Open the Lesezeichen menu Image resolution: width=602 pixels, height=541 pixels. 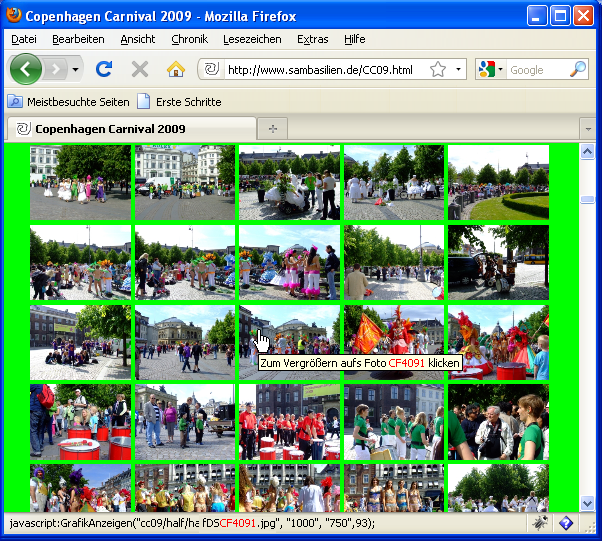[x=252, y=39]
